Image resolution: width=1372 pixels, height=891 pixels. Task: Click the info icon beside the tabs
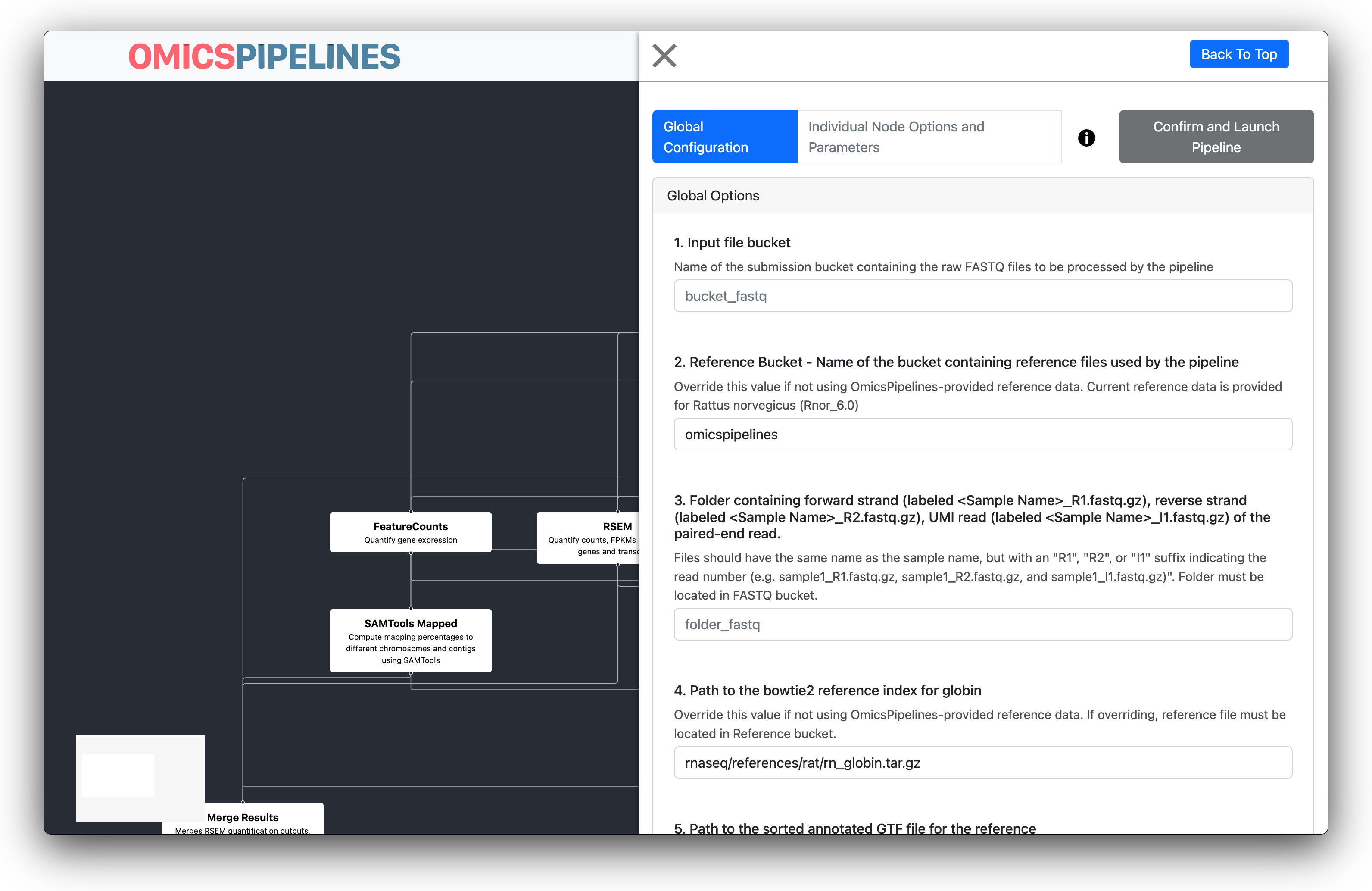pos(1086,138)
